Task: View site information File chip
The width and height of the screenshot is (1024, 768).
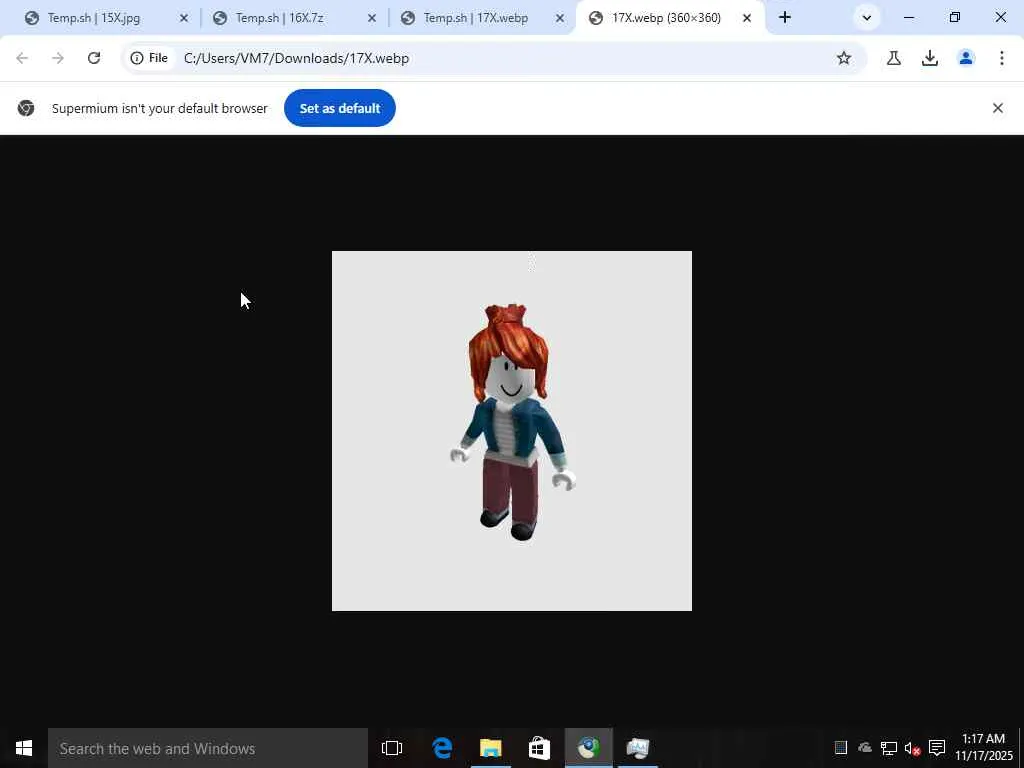Action: pos(150,58)
